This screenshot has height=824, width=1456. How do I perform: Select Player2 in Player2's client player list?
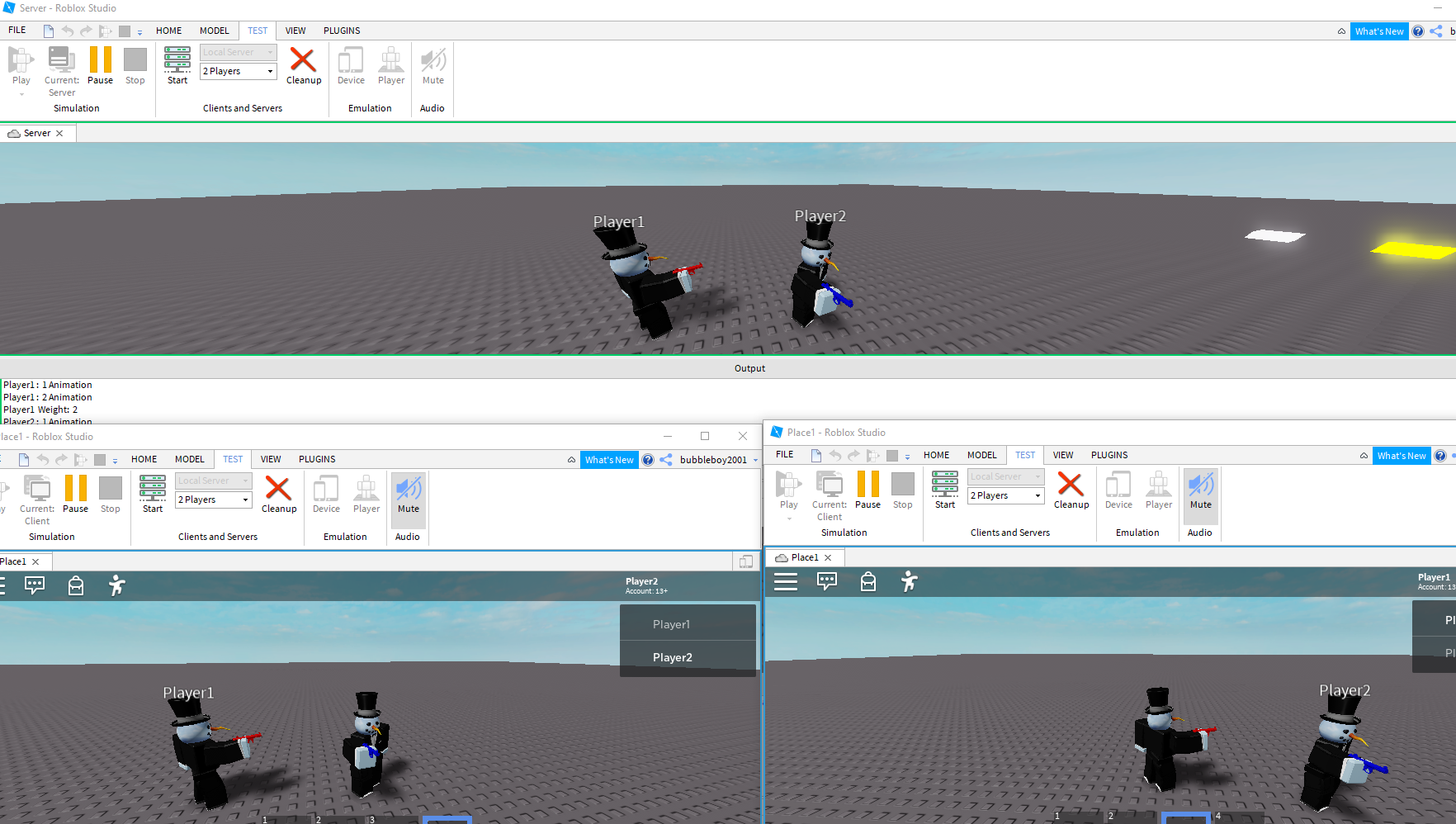pos(688,657)
